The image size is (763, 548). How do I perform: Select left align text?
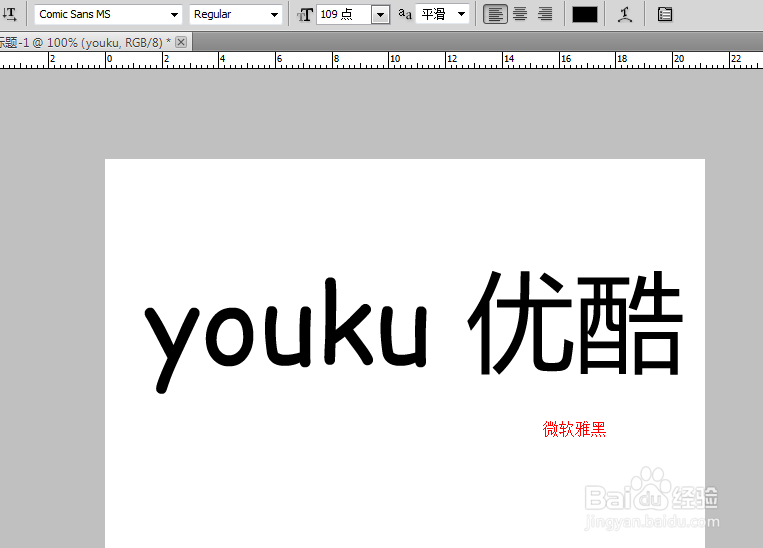pyautogui.click(x=495, y=15)
